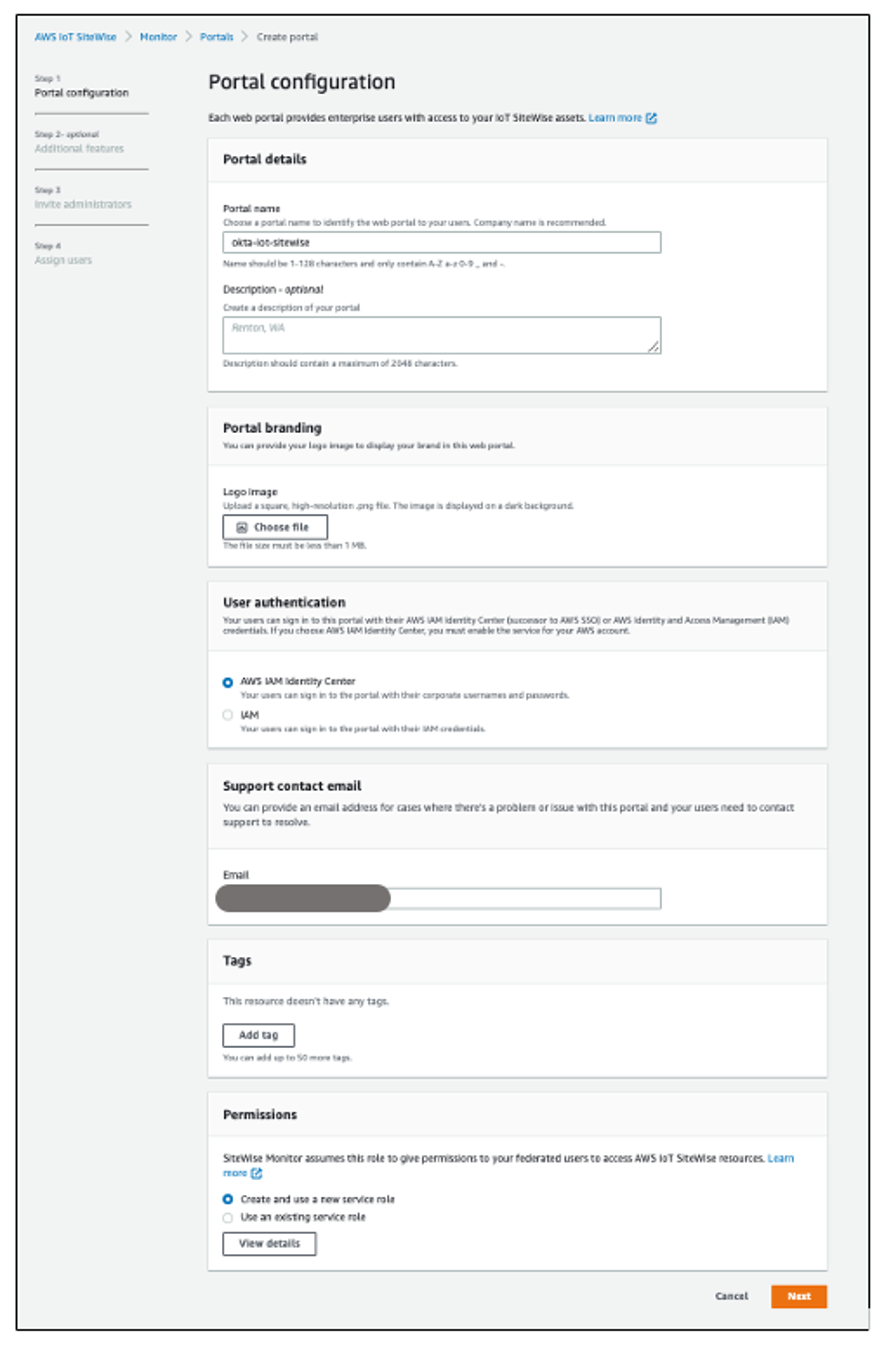This screenshot has height=1350, width=891.
Task: Choose the Use an existing service role option
Action: [228, 1217]
